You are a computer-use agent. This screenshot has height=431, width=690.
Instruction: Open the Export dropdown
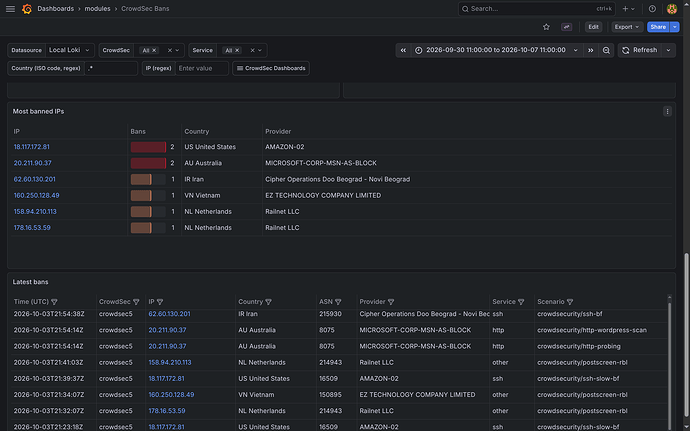627,27
